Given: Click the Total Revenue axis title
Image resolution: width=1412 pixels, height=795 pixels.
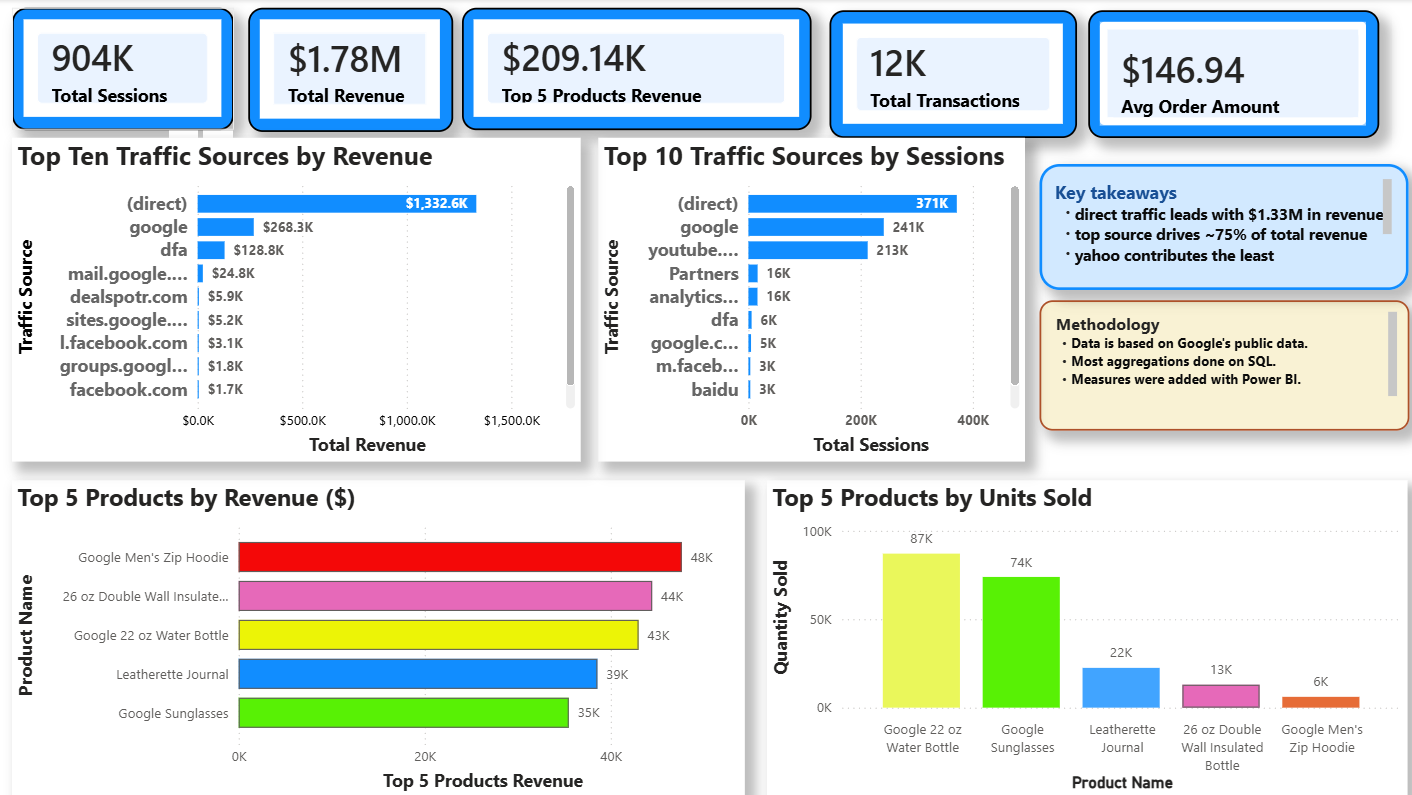Looking at the screenshot, I should tap(367, 445).
